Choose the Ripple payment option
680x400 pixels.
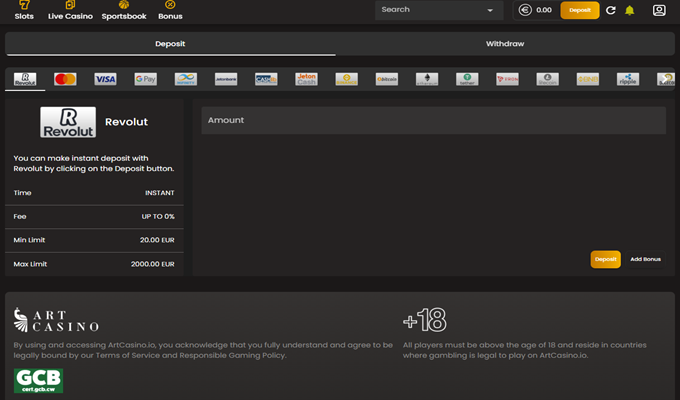pyautogui.click(x=627, y=79)
